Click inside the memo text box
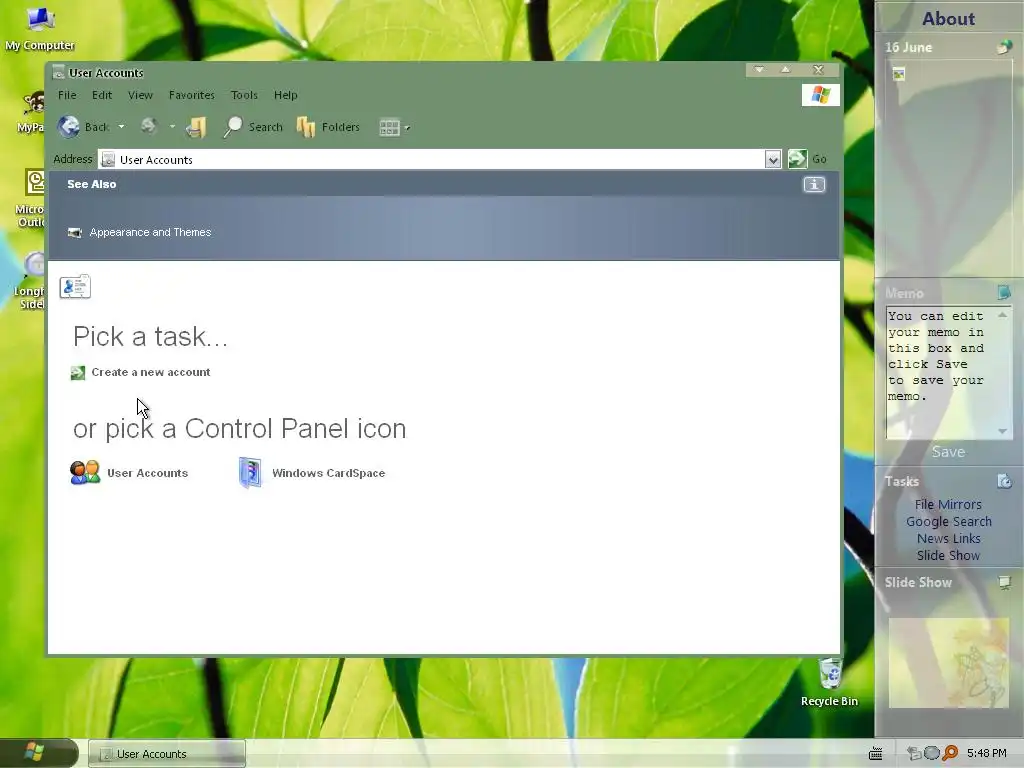The height and width of the screenshot is (768, 1024). (x=940, y=372)
